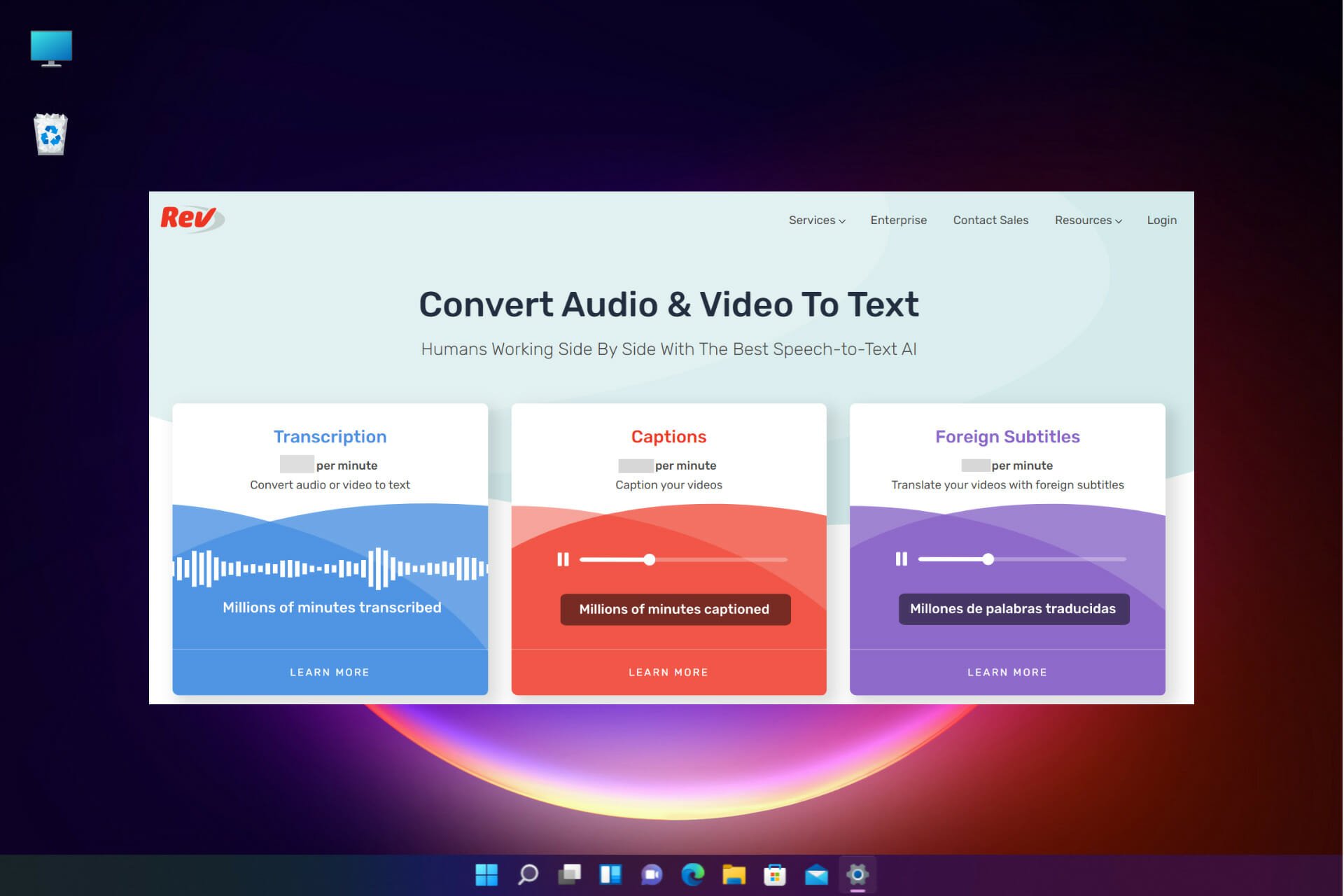
Task: Open the This PC desktop icon
Action: tap(51, 48)
